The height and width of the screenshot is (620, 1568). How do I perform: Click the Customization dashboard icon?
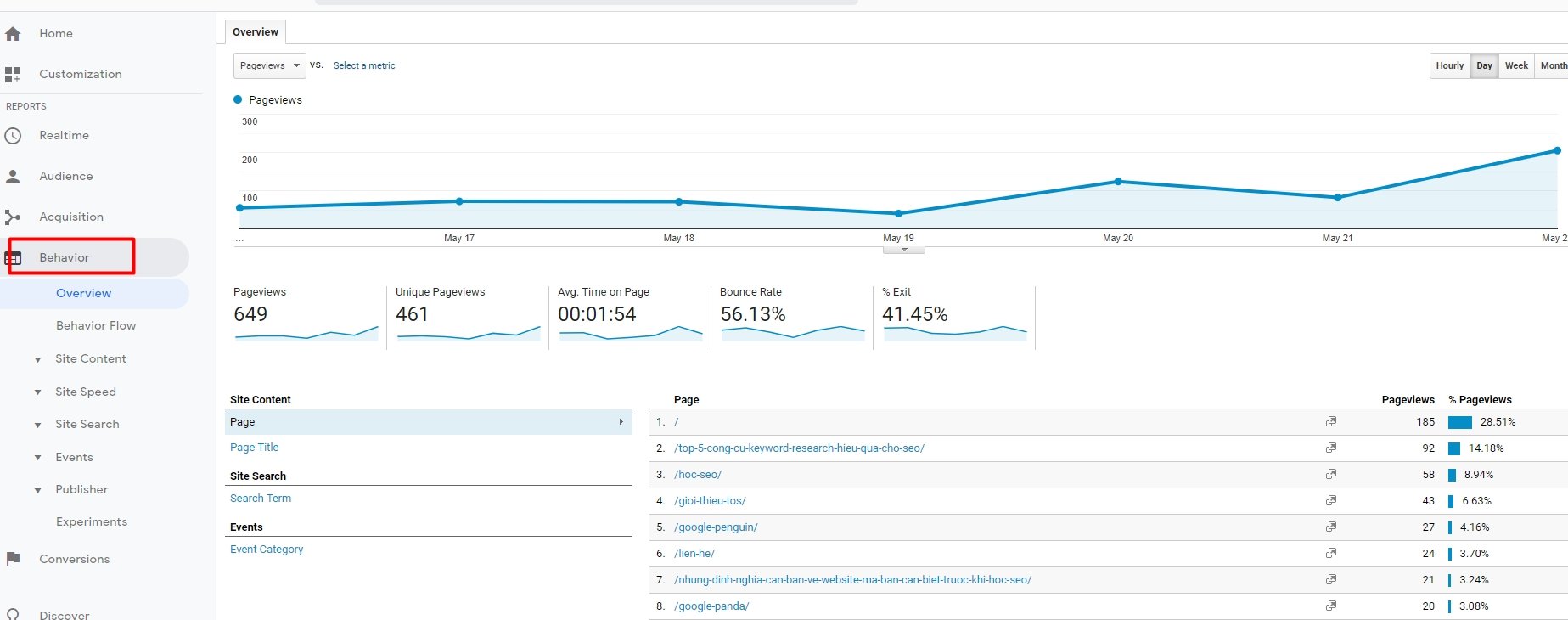click(x=13, y=75)
